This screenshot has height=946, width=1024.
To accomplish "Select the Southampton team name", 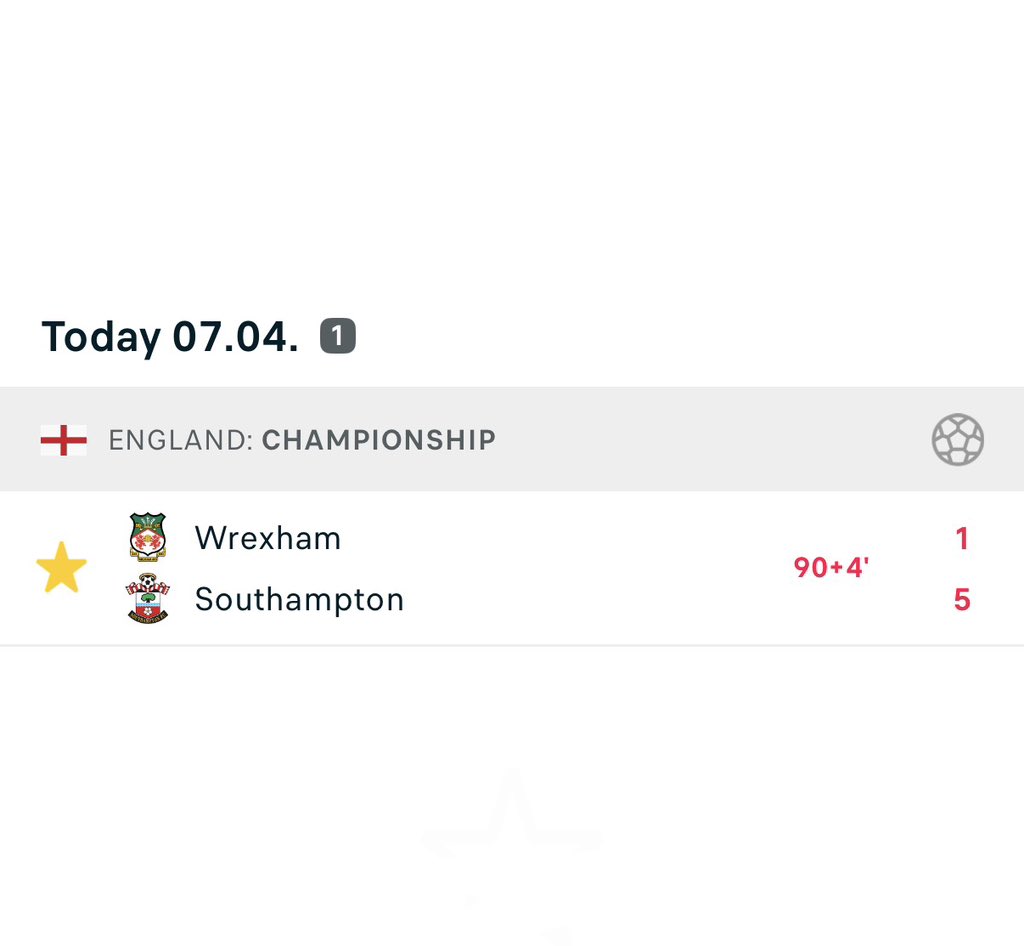I will pos(299,600).
